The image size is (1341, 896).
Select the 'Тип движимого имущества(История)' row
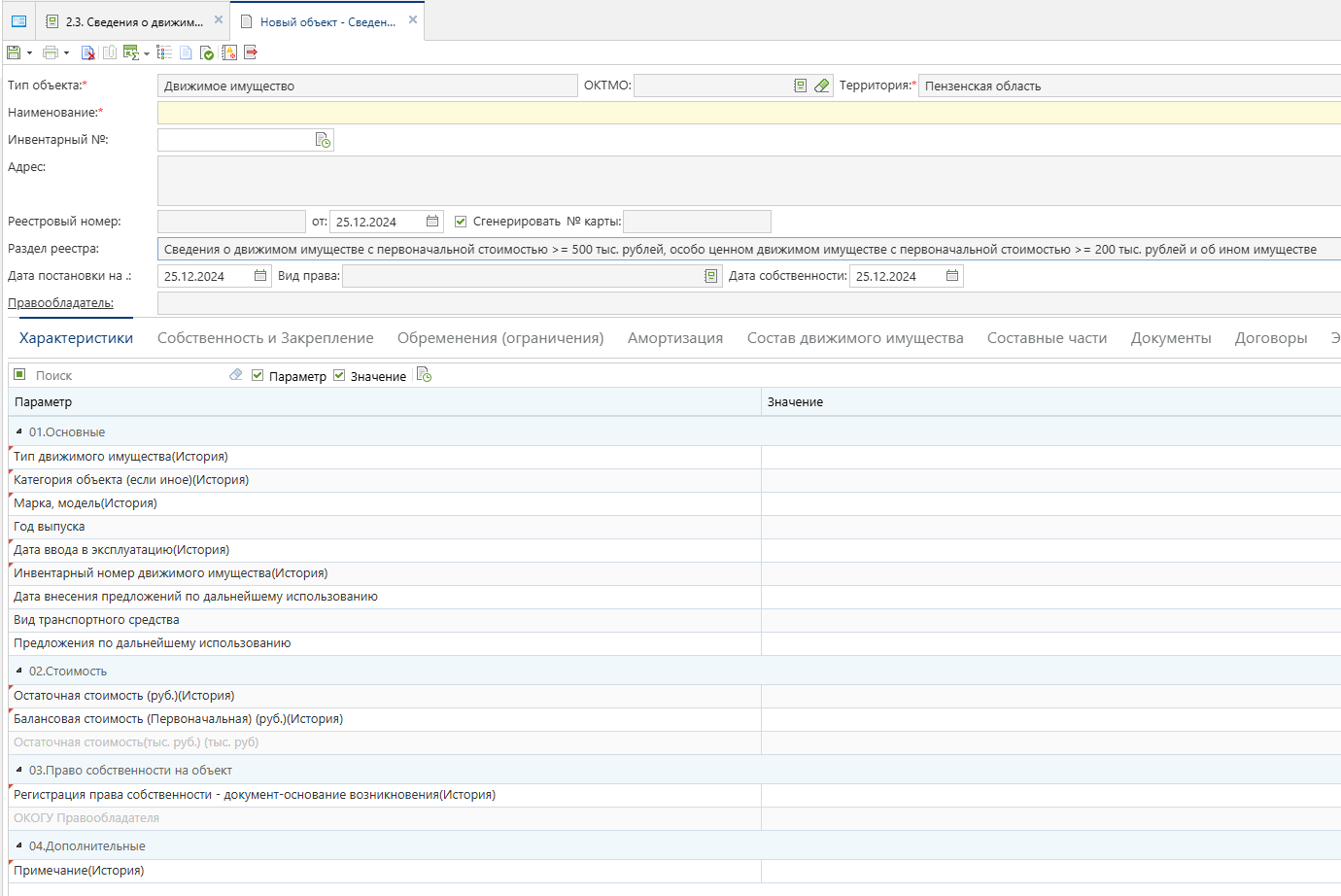(674, 457)
